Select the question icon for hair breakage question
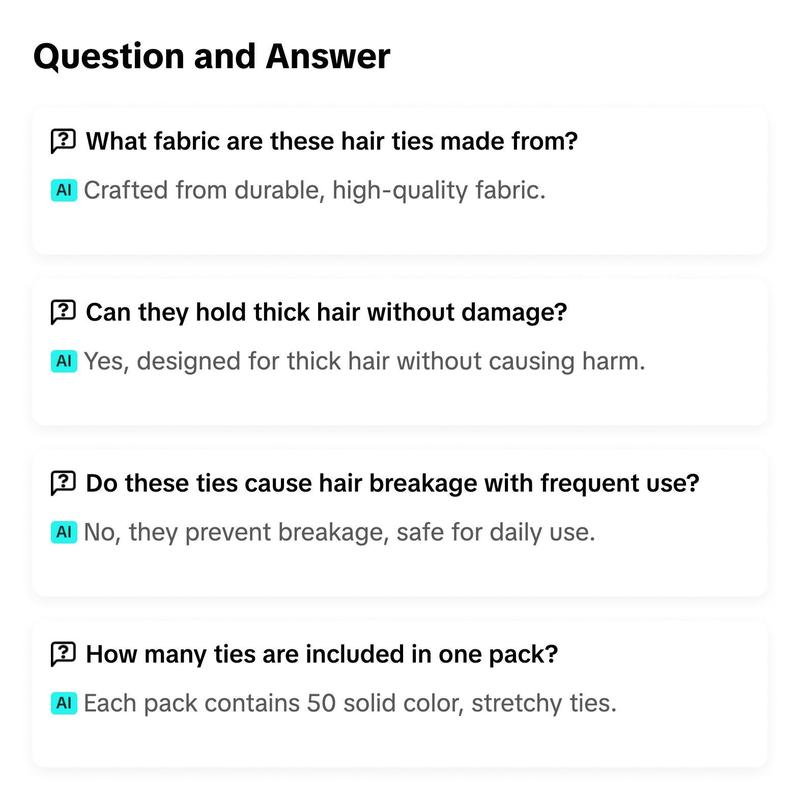The width and height of the screenshot is (800, 800). click(63, 483)
